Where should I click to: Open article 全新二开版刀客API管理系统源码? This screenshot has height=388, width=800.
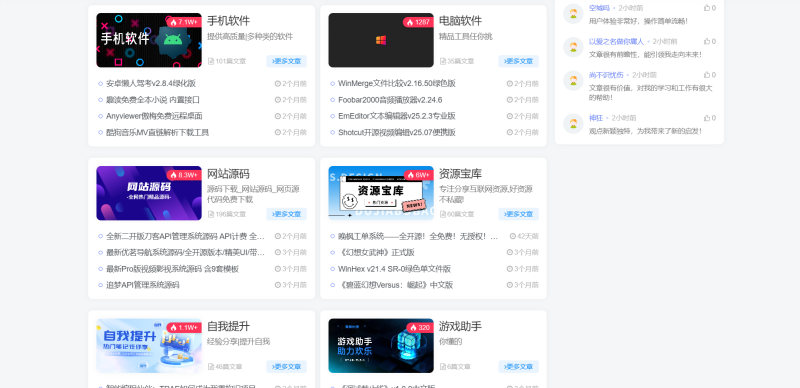(x=186, y=236)
